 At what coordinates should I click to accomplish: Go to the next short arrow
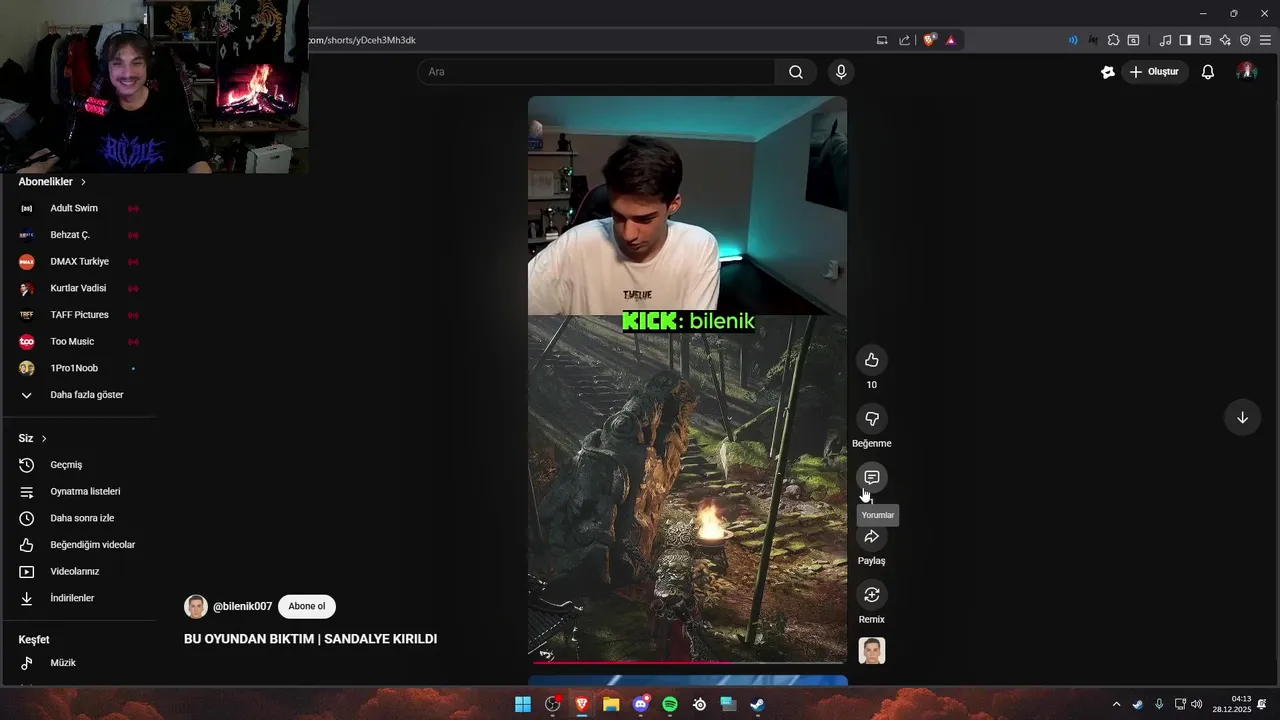(x=1242, y=418)
